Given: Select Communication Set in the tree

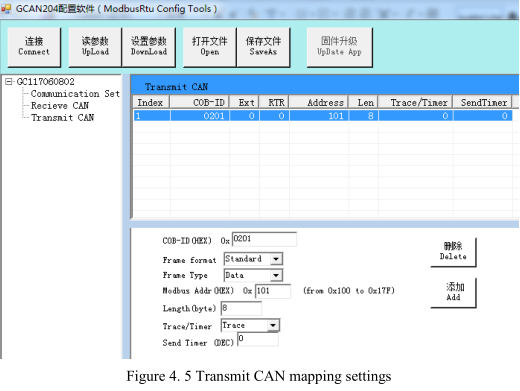Looking at the screenshot, I should click(x=75, y=94).
